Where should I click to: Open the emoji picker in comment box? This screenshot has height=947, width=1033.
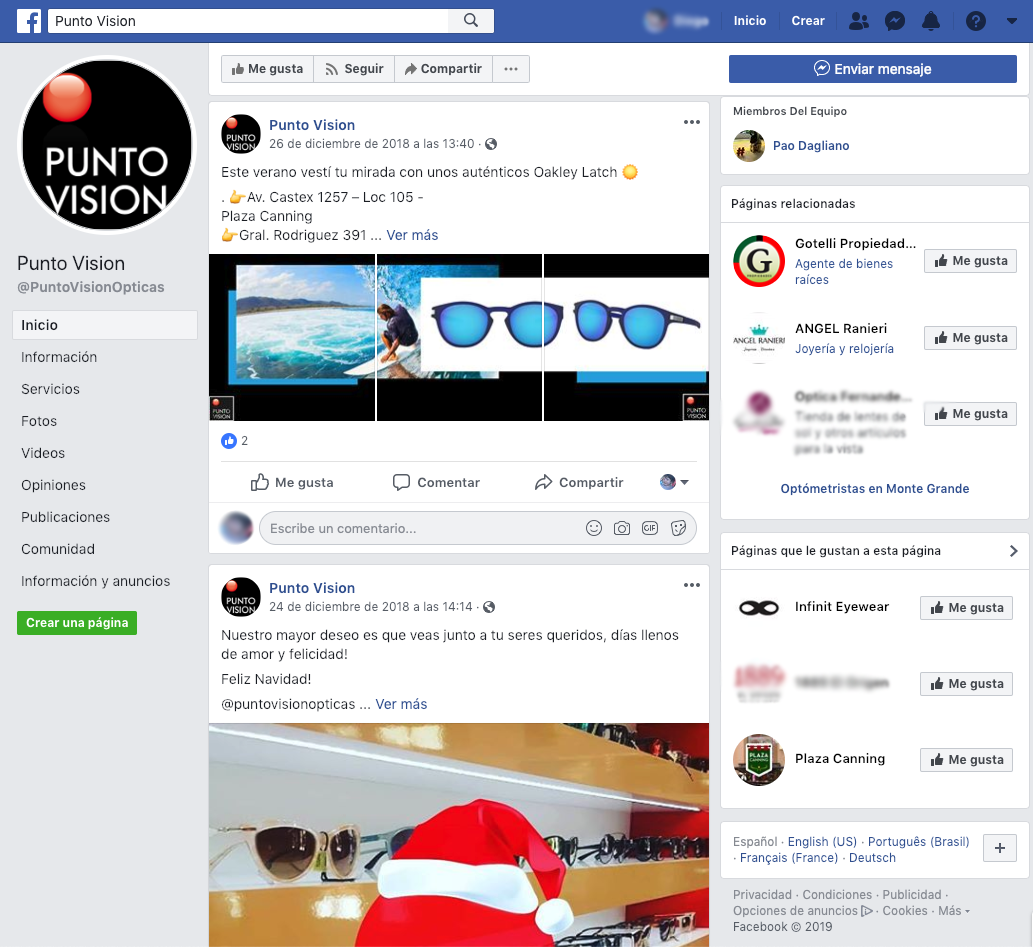pyautogui.click(x=594, y=528)
